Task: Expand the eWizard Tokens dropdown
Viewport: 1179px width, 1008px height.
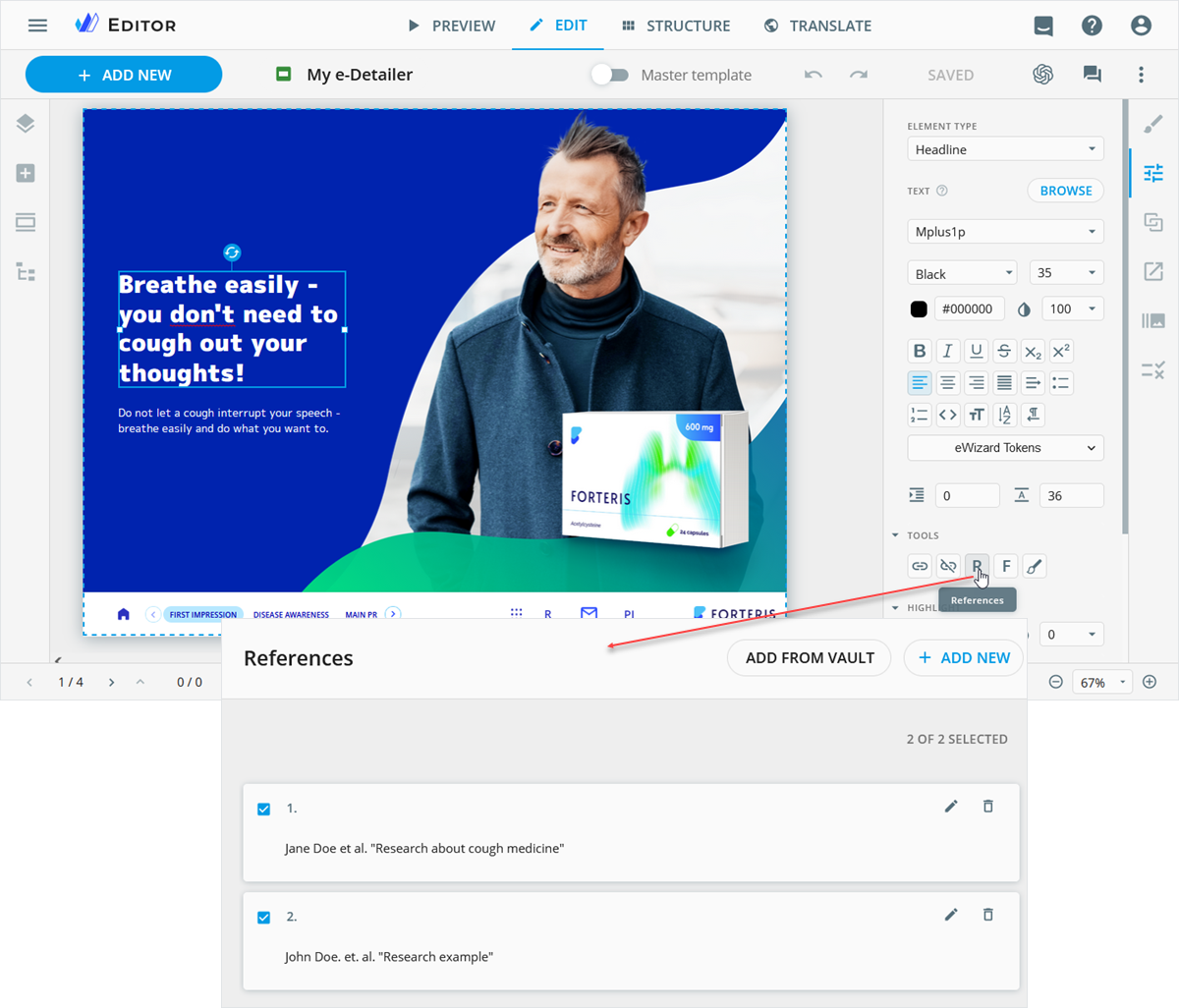Action: [x=1005, y=448]
